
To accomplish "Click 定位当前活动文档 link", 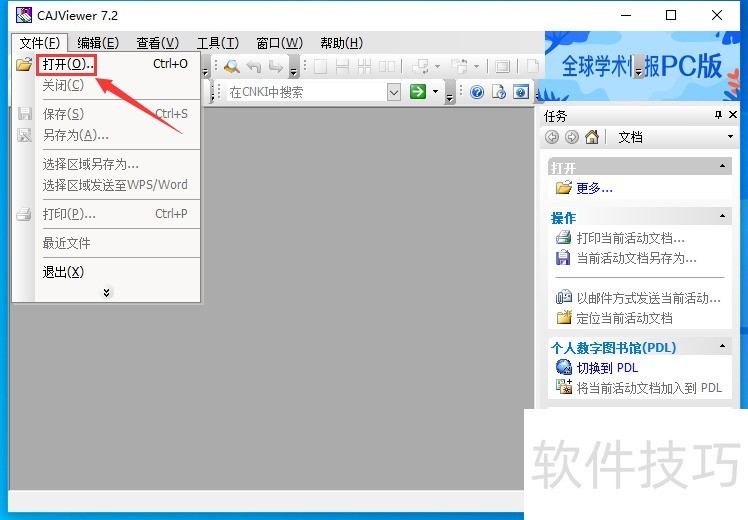I will pos(624,318).
